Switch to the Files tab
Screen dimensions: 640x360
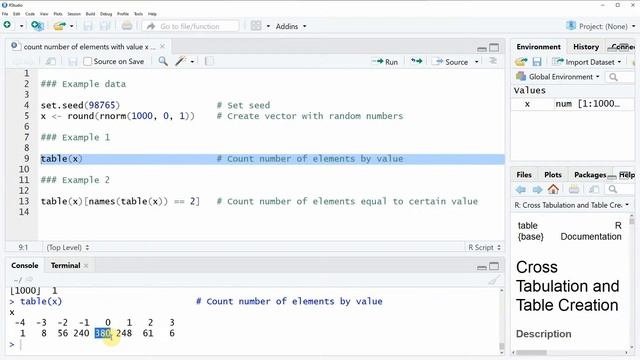(x=524, y=175)
